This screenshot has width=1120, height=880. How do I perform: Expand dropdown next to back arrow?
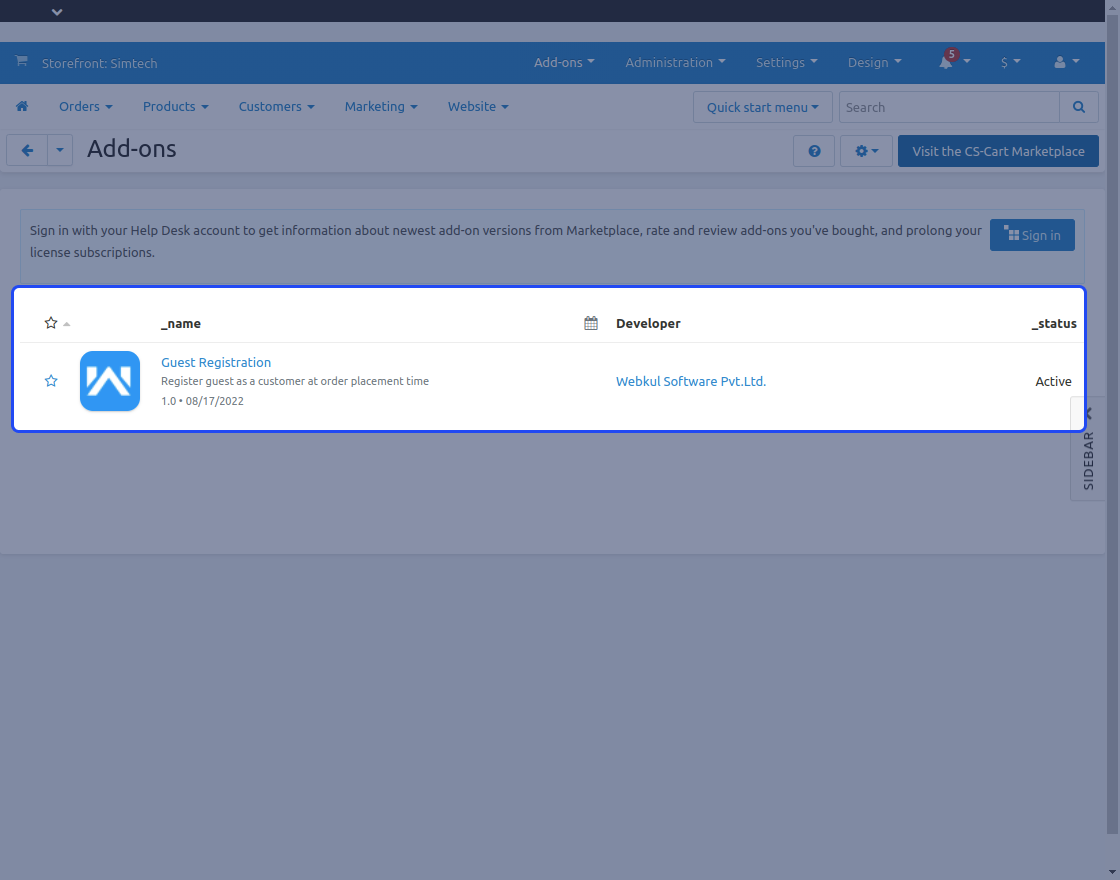click(60, 151)
